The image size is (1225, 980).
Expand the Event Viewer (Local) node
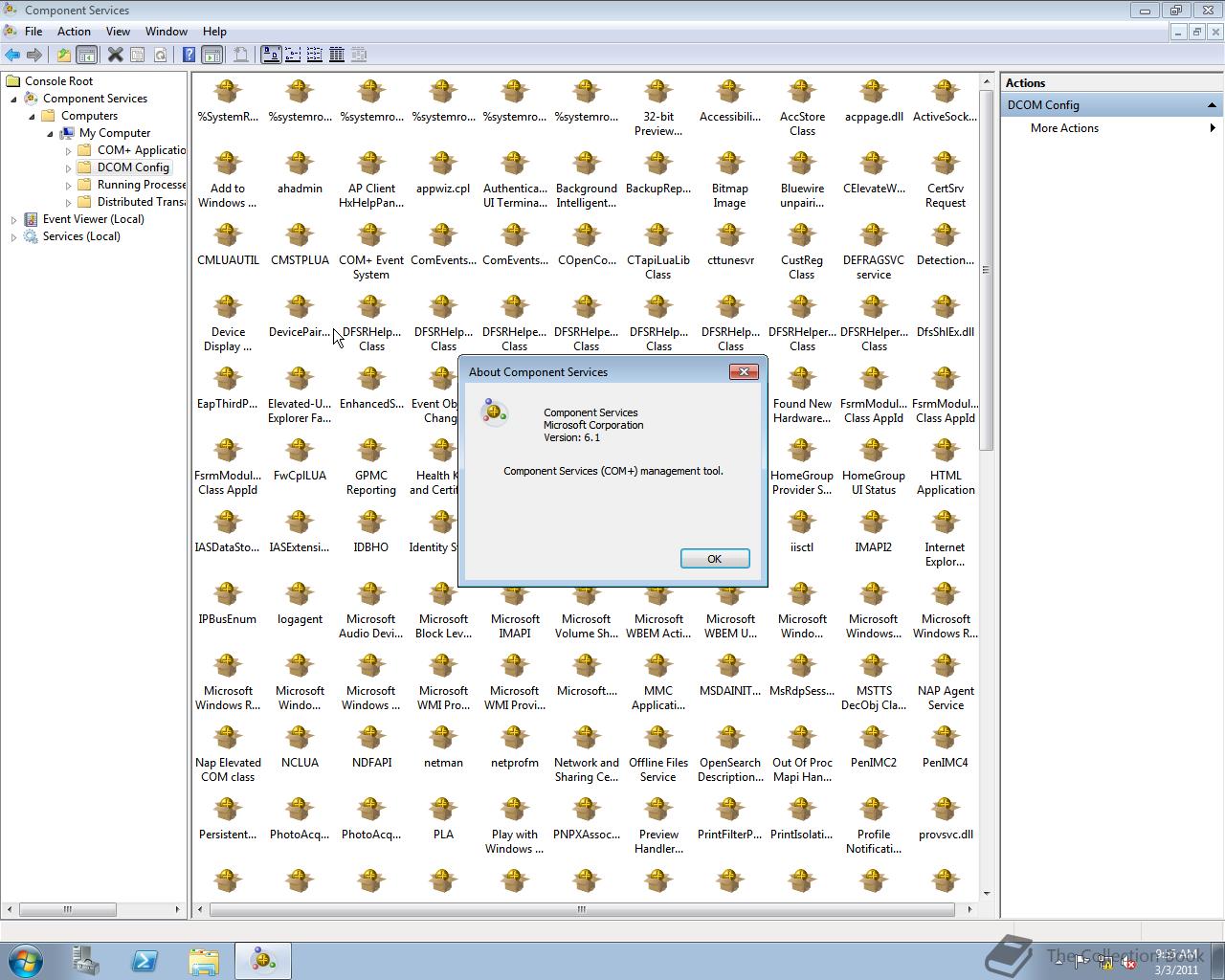[x=13, y=219]
